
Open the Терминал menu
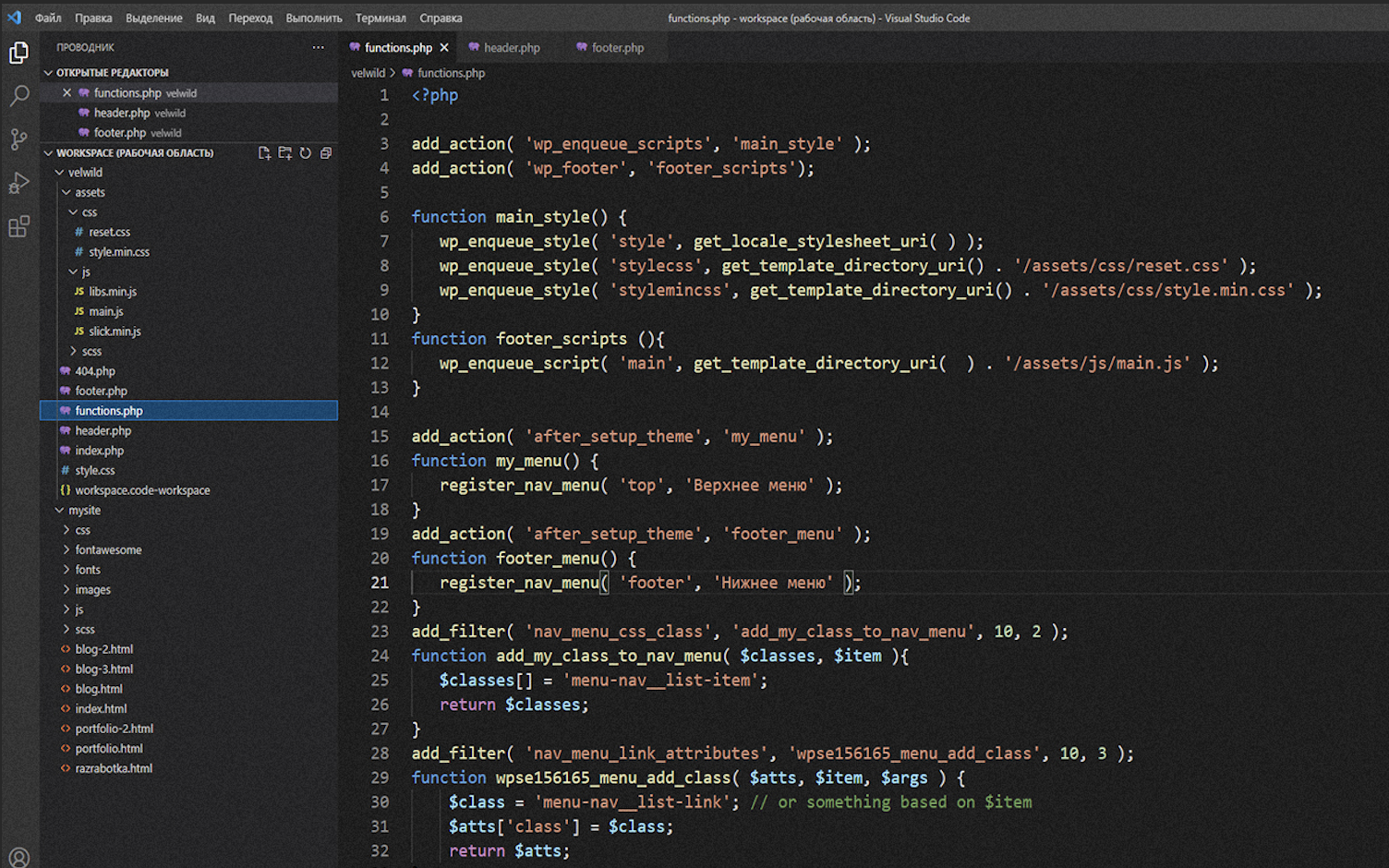pyautogui.click(x=380, y=18)
